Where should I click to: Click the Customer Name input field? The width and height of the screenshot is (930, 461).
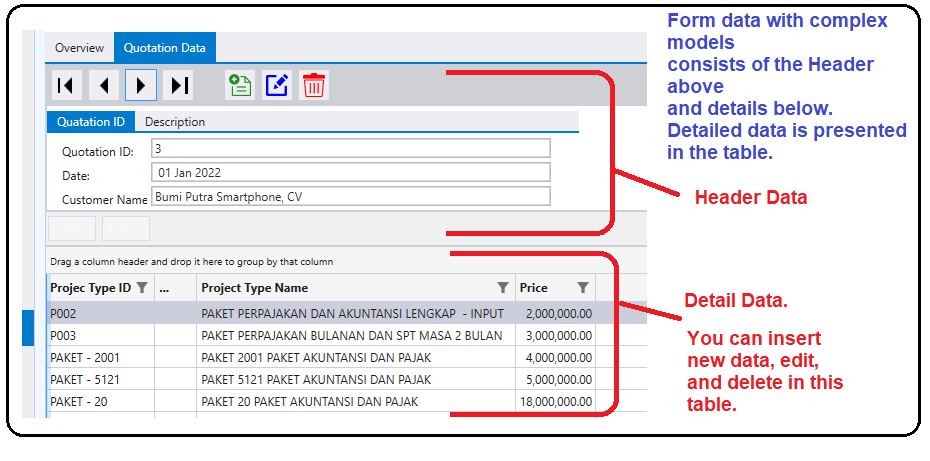click(x=350, y=197)
